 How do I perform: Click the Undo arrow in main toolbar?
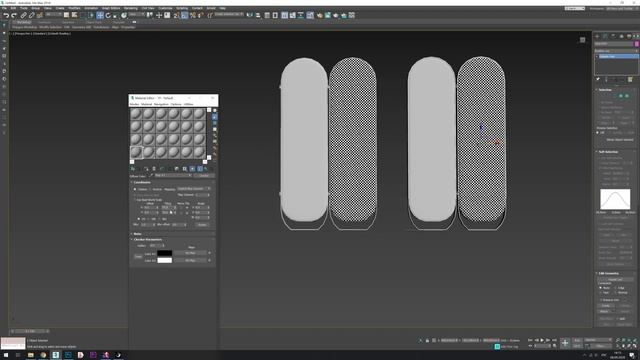[x=7, y=15]
